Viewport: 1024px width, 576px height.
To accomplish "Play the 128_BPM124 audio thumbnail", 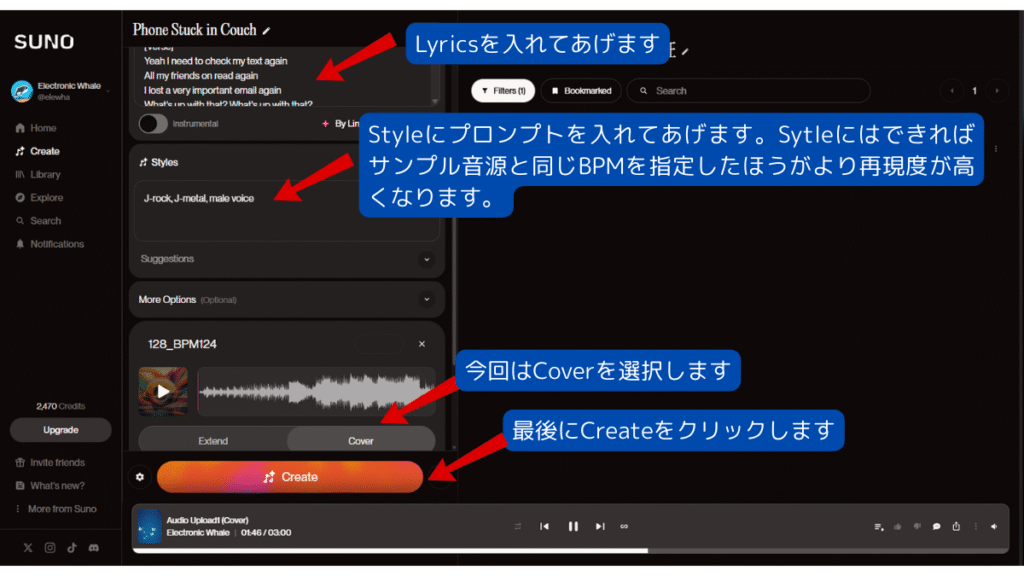I will click(163, 391).
